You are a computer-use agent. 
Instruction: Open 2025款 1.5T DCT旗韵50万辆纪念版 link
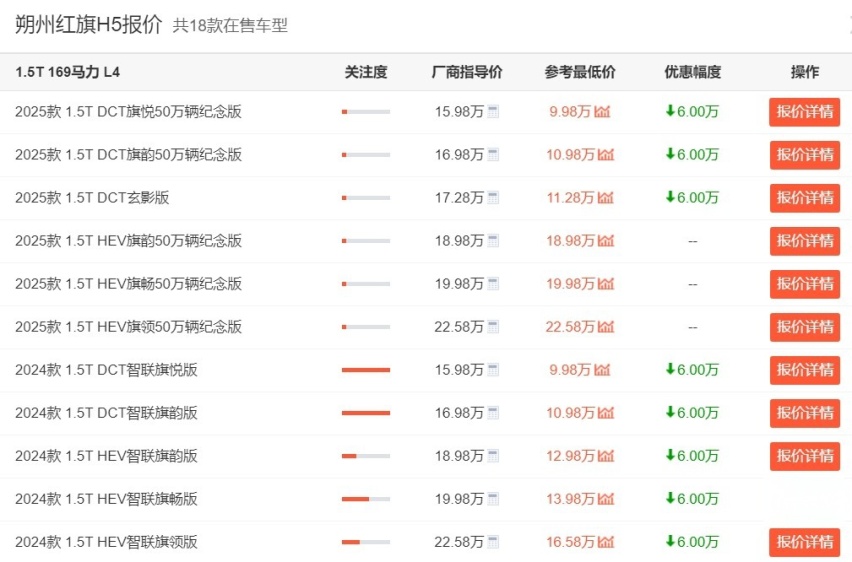pyautogui.click(x=128, y=155)
